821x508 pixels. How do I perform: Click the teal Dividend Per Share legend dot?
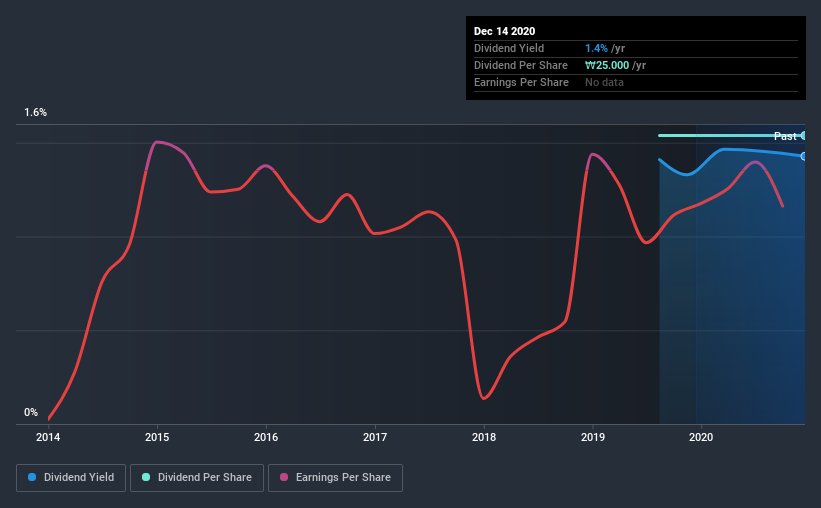146,477
